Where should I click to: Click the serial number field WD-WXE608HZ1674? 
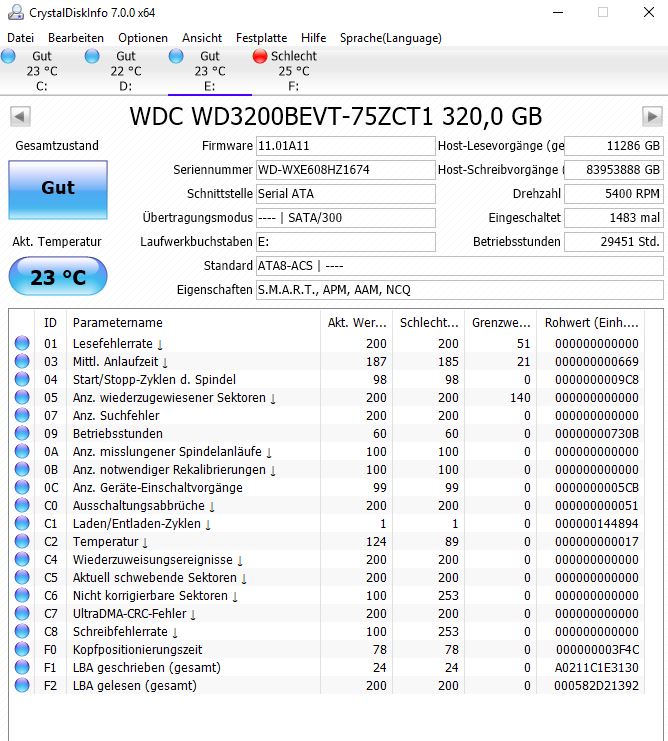click(345, 170)
